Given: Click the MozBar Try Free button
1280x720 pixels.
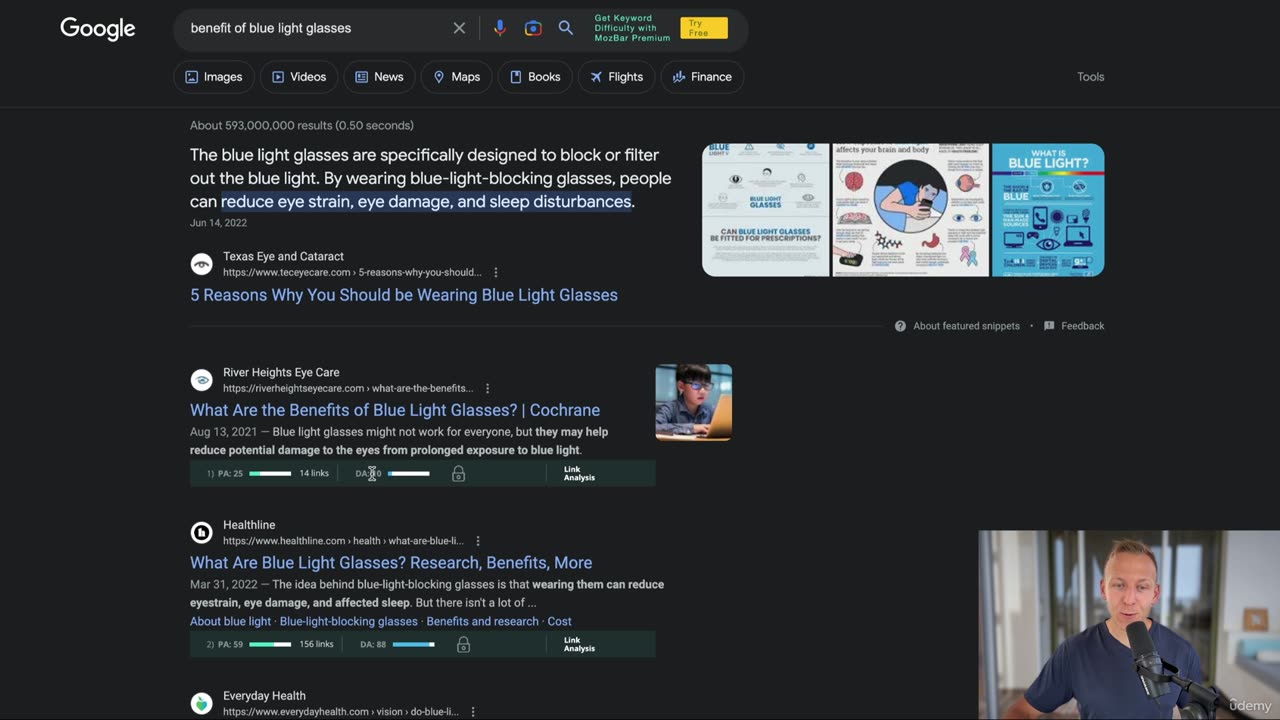Looking at the screenshot, I should coord(704,28).
